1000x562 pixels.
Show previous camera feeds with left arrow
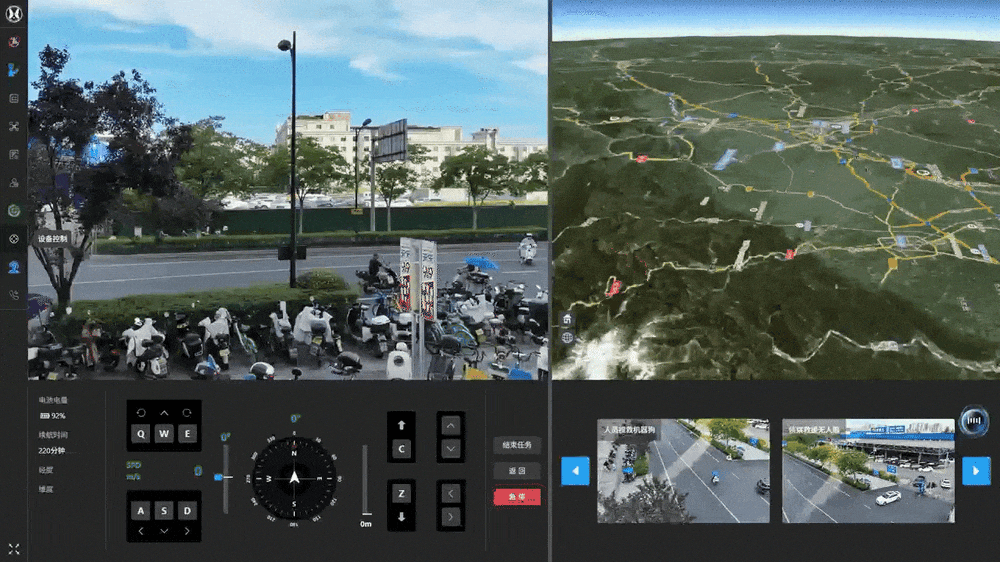pos(575,470)
